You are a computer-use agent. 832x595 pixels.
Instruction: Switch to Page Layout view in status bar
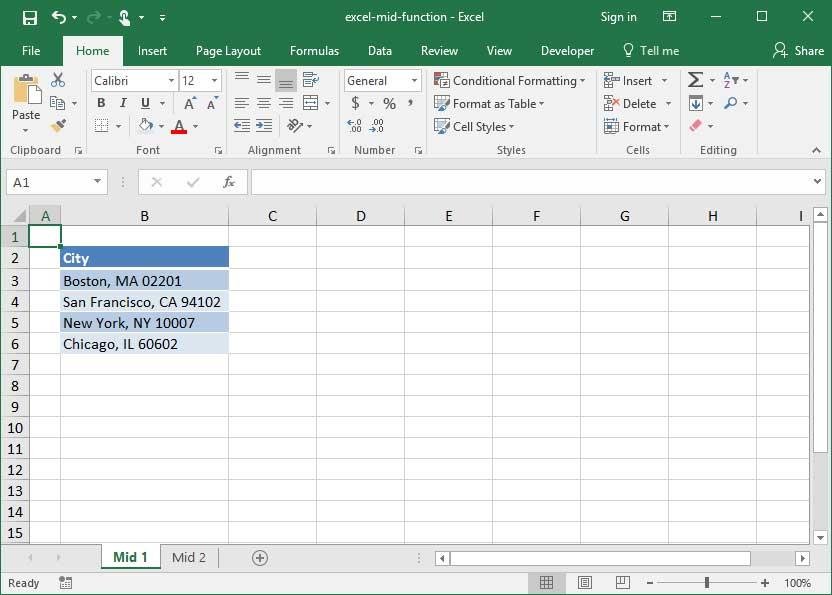pos(585,583)
